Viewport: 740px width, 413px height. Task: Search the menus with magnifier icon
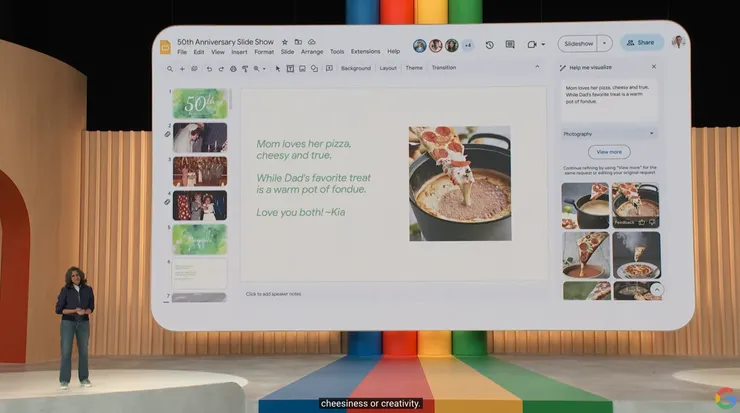point(170,69)
